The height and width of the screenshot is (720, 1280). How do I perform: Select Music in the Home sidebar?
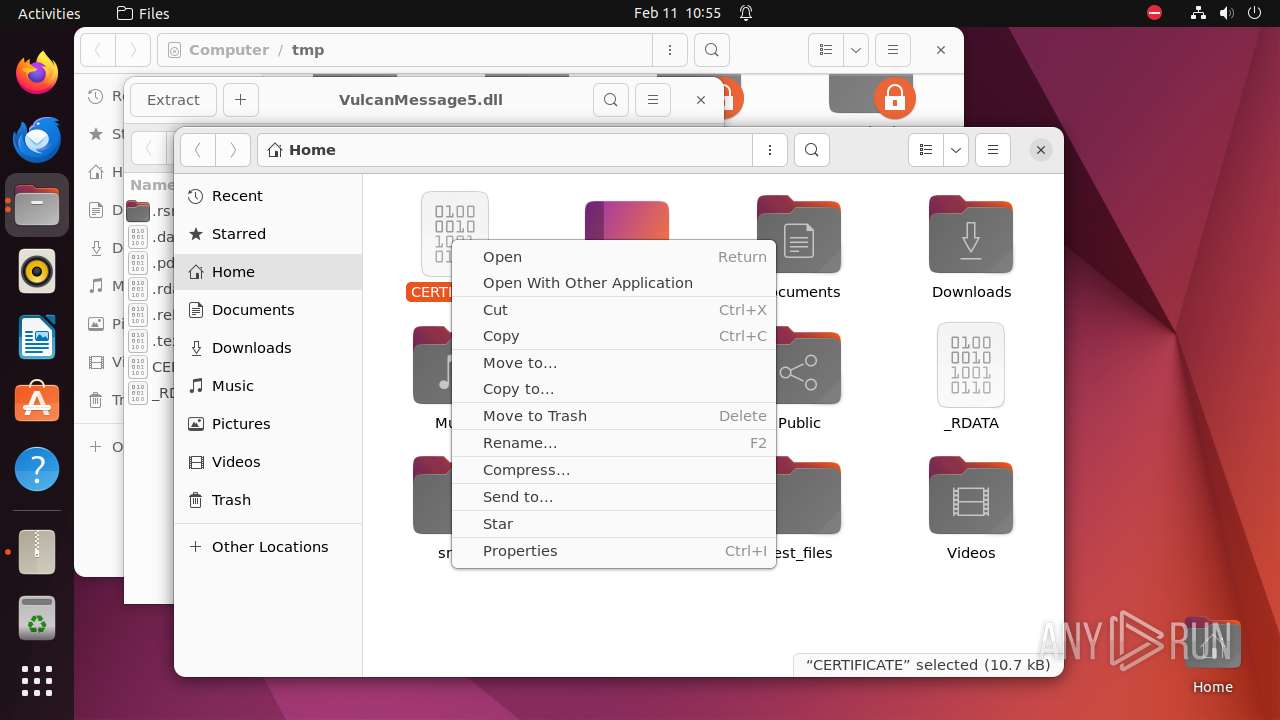pos(268,386)
